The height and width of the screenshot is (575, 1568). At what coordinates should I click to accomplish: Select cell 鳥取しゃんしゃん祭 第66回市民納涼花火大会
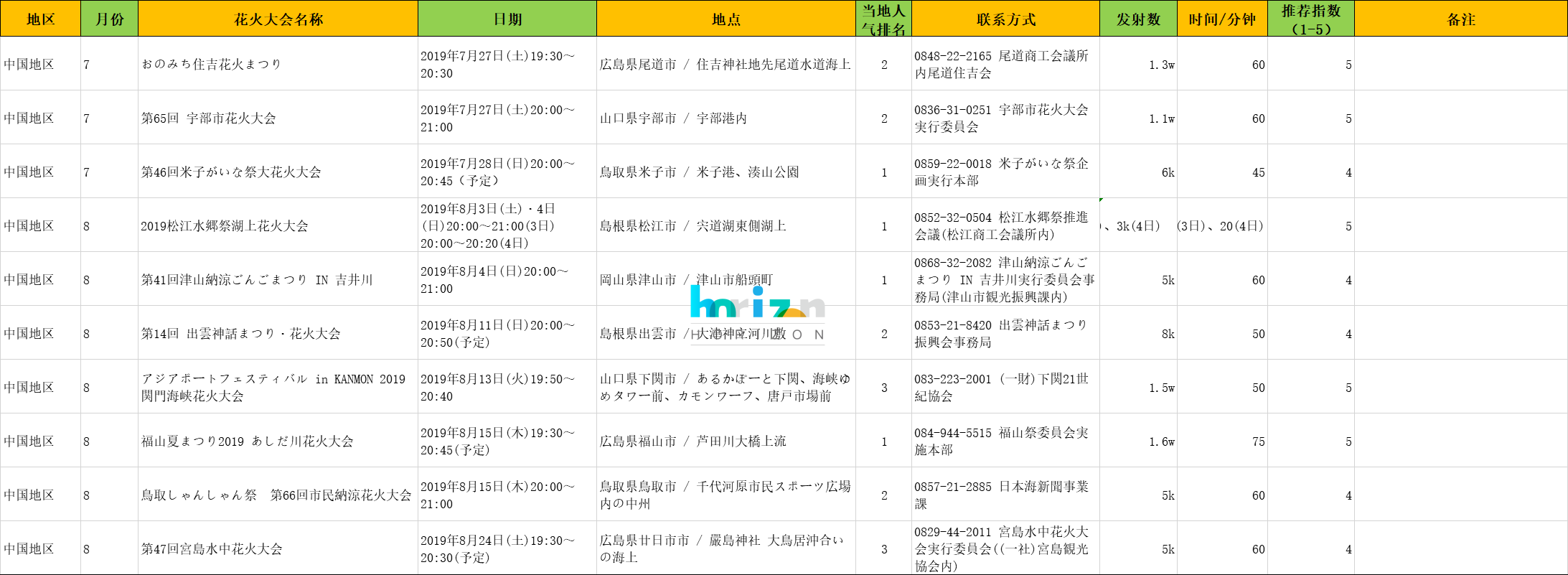[278, 495]
